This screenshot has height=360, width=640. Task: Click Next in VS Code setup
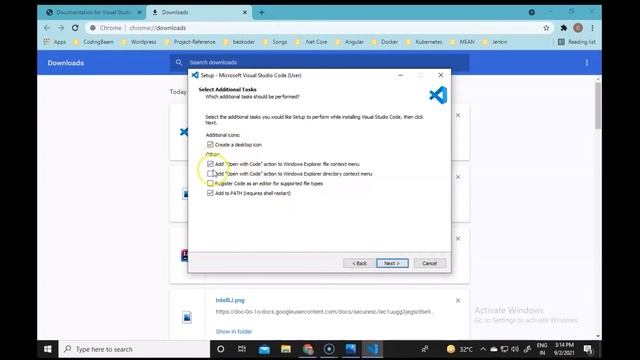click(x=392, y=263)
